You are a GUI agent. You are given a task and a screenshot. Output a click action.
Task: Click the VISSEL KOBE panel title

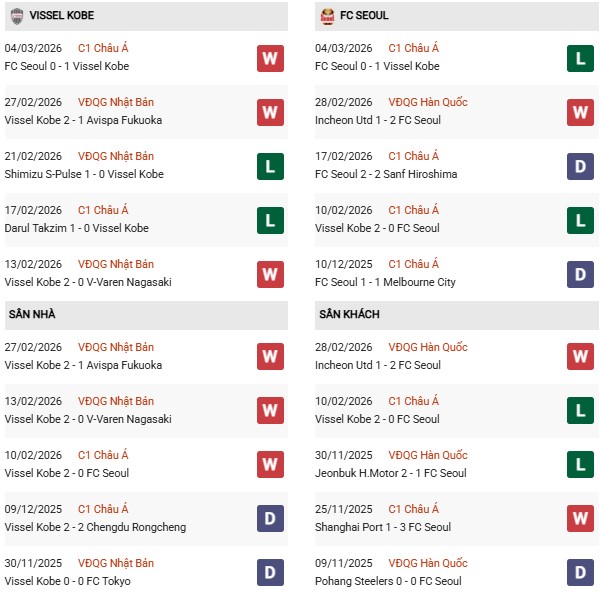(62, 16)
